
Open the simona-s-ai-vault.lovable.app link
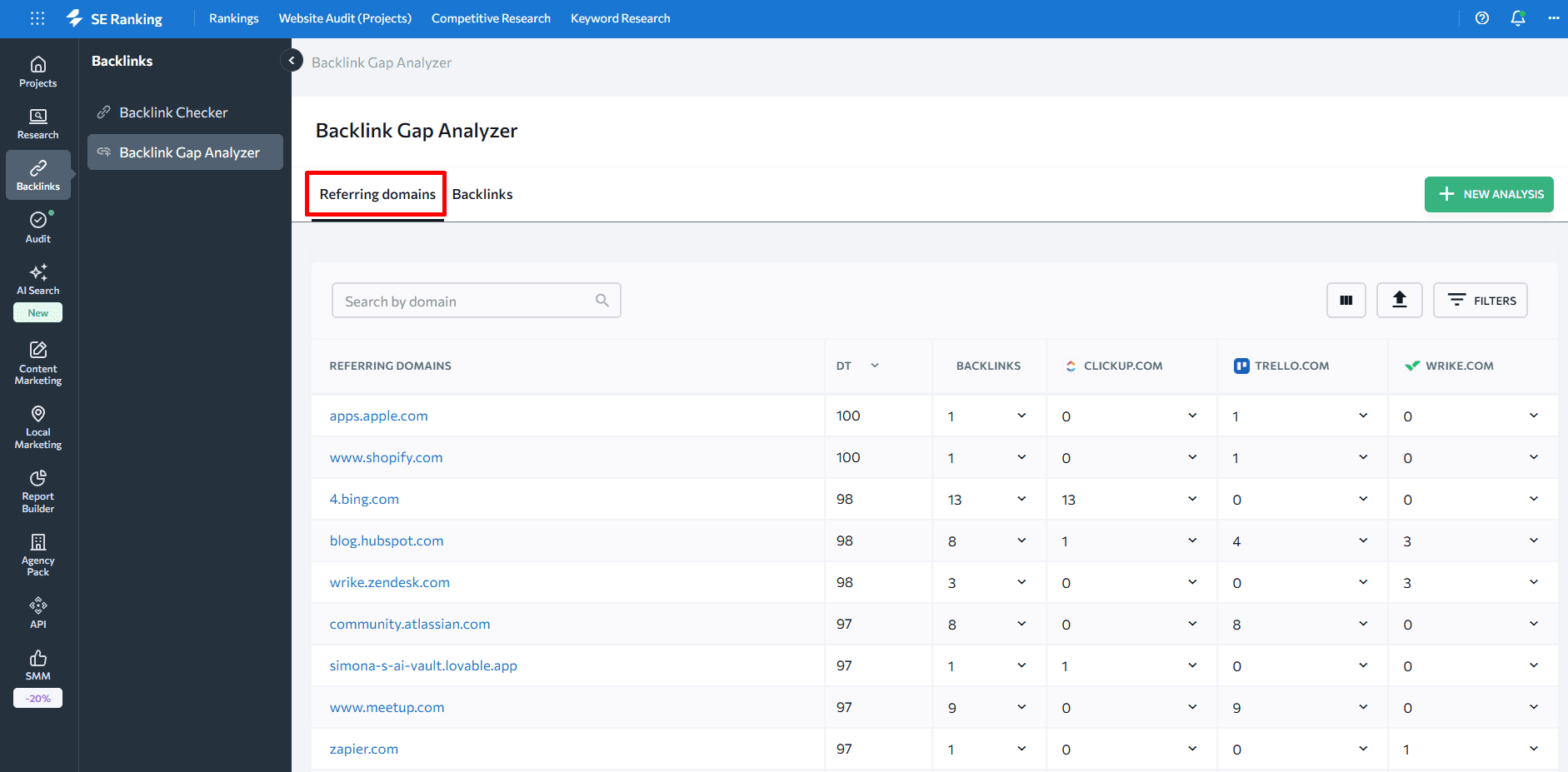point(423,665)
